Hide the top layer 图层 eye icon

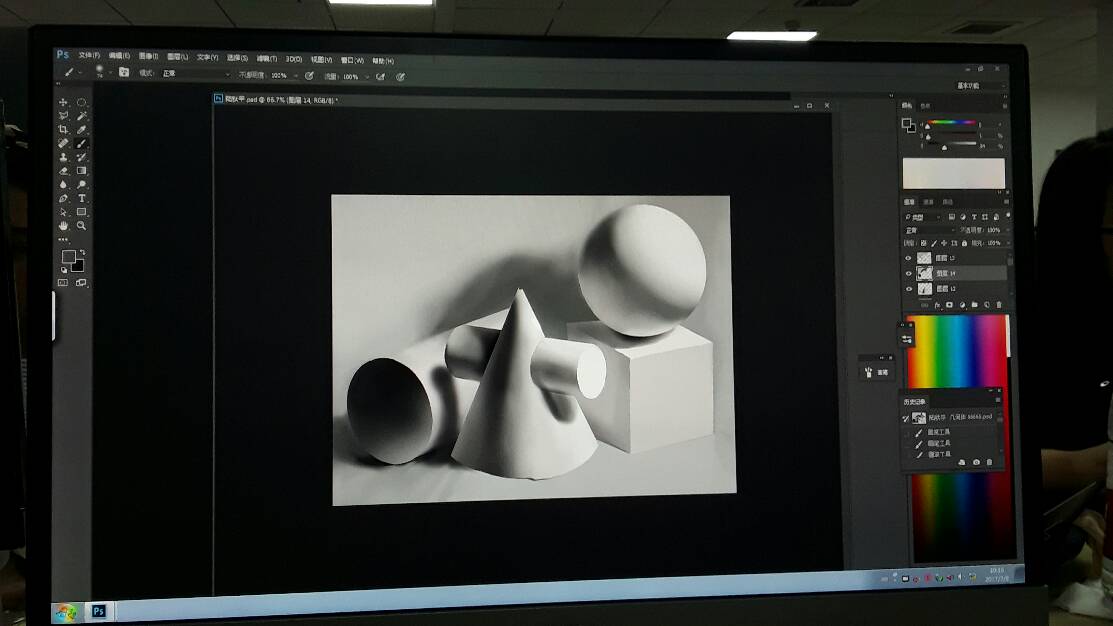click(908, 258)
